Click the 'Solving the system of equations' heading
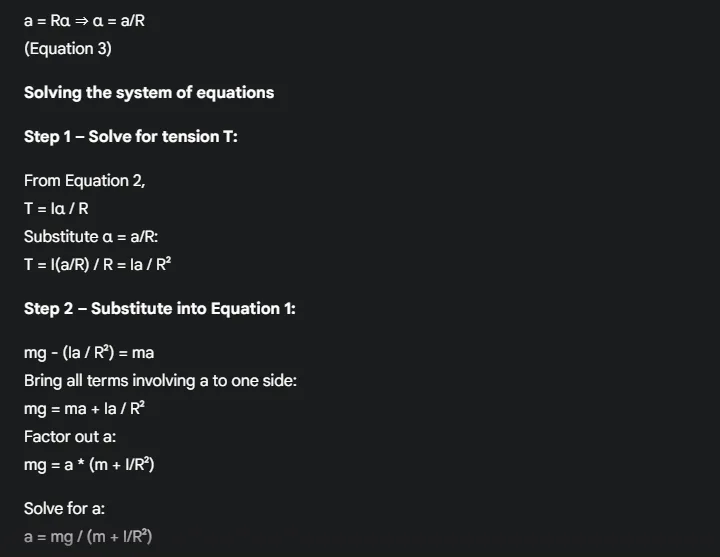The height and width of the screenshot is (557, 720). click(149, 93)
